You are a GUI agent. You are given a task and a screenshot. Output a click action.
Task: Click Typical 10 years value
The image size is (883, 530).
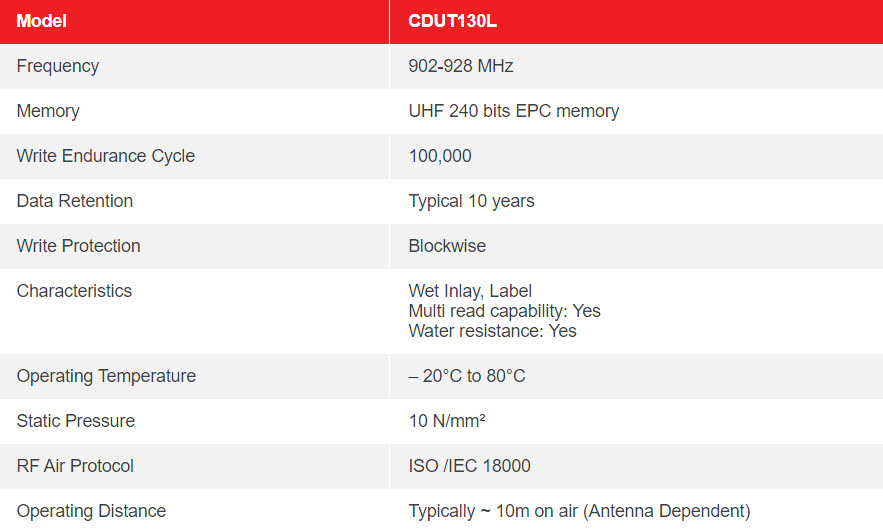[x=471, y=201]
